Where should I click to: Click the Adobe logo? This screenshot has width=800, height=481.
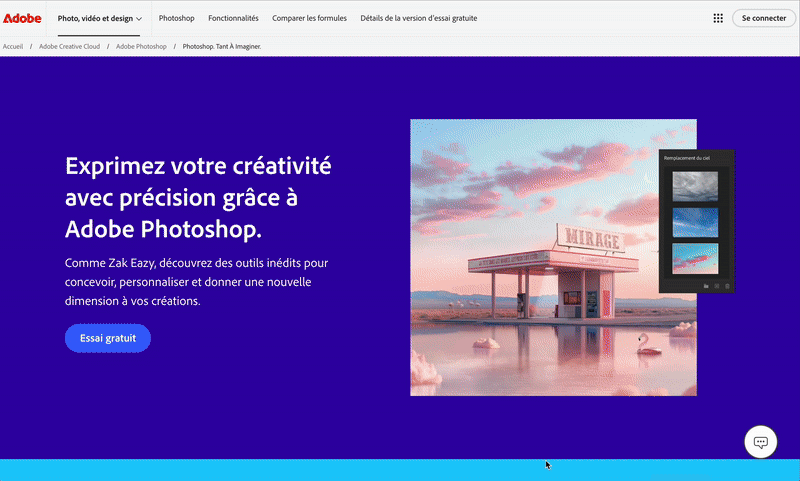point(22,18)
